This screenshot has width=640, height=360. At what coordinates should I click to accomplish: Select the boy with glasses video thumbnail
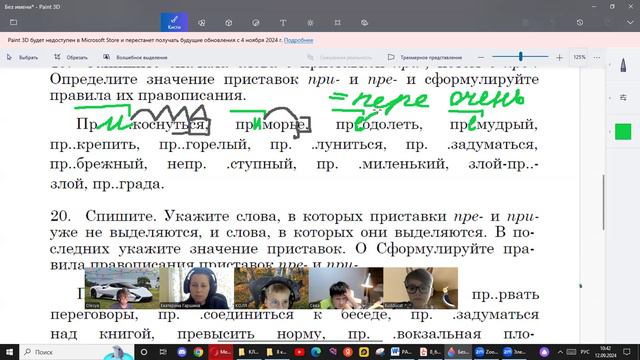coord(420,288)
